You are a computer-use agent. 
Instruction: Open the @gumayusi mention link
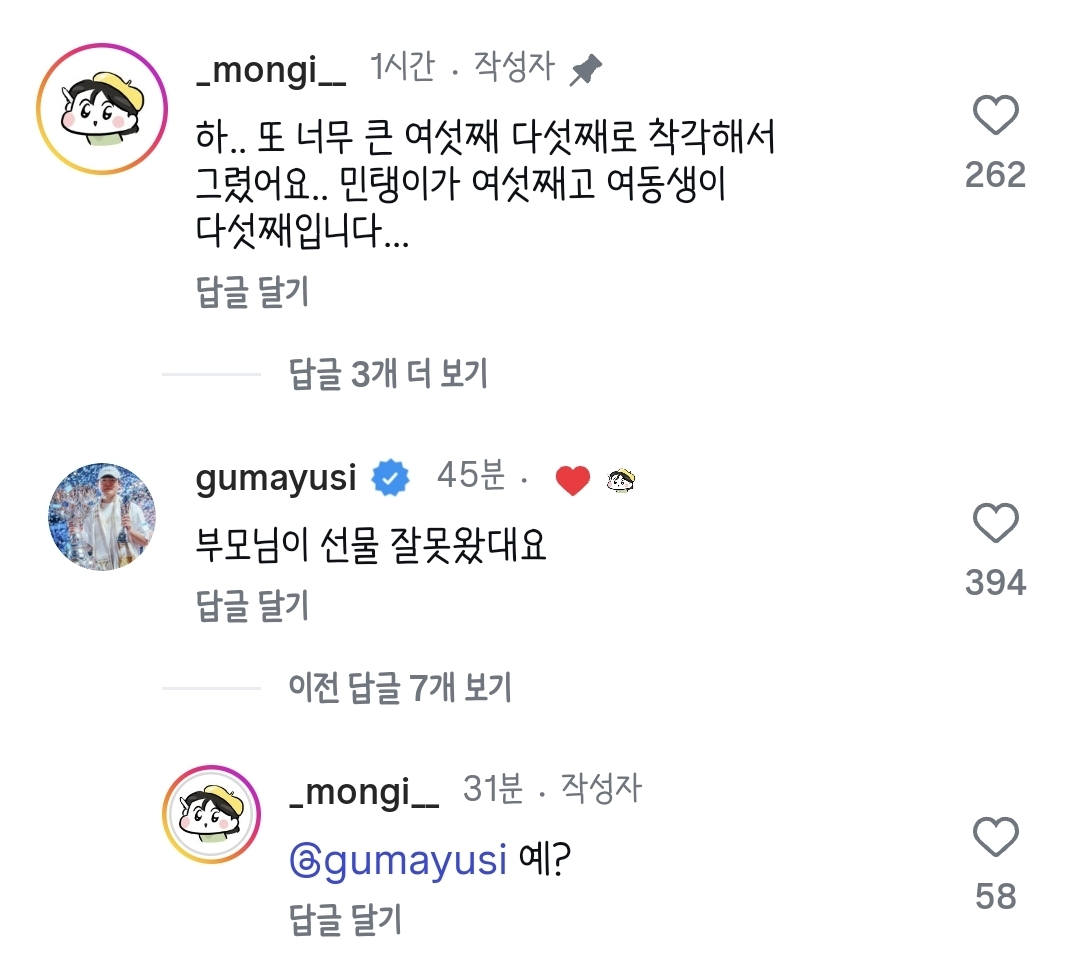tap(398, 860)
